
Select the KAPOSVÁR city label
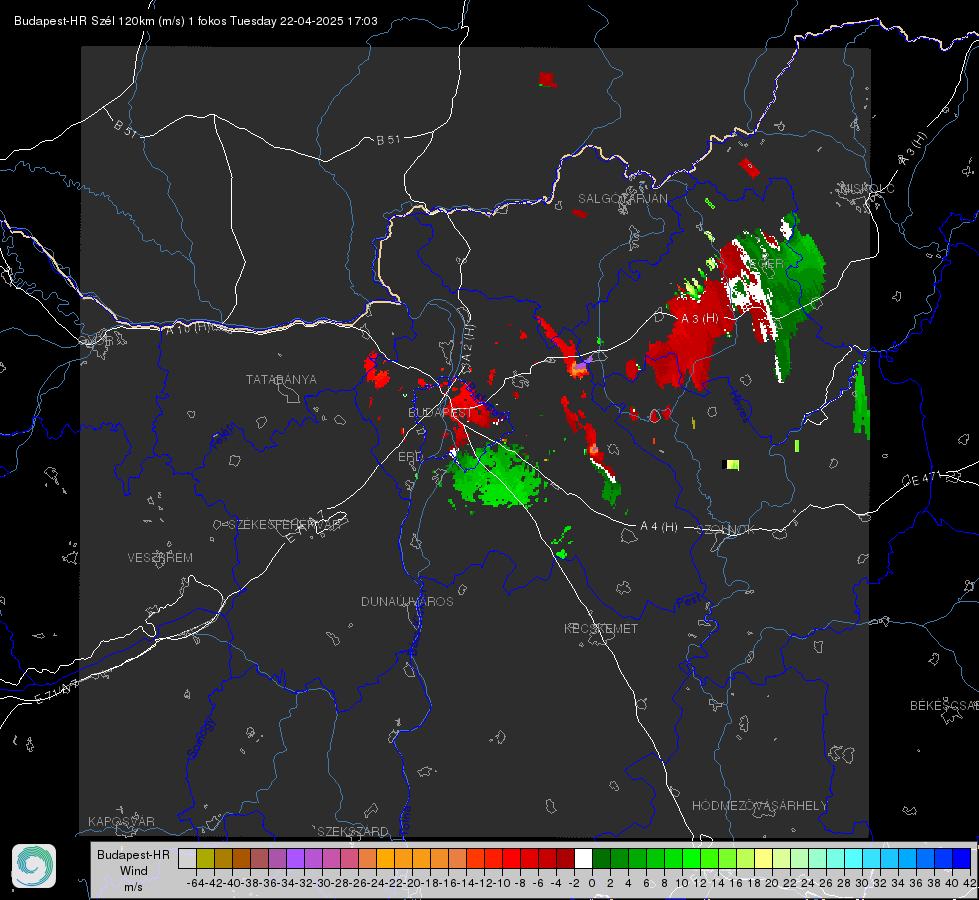coord(121,821)
